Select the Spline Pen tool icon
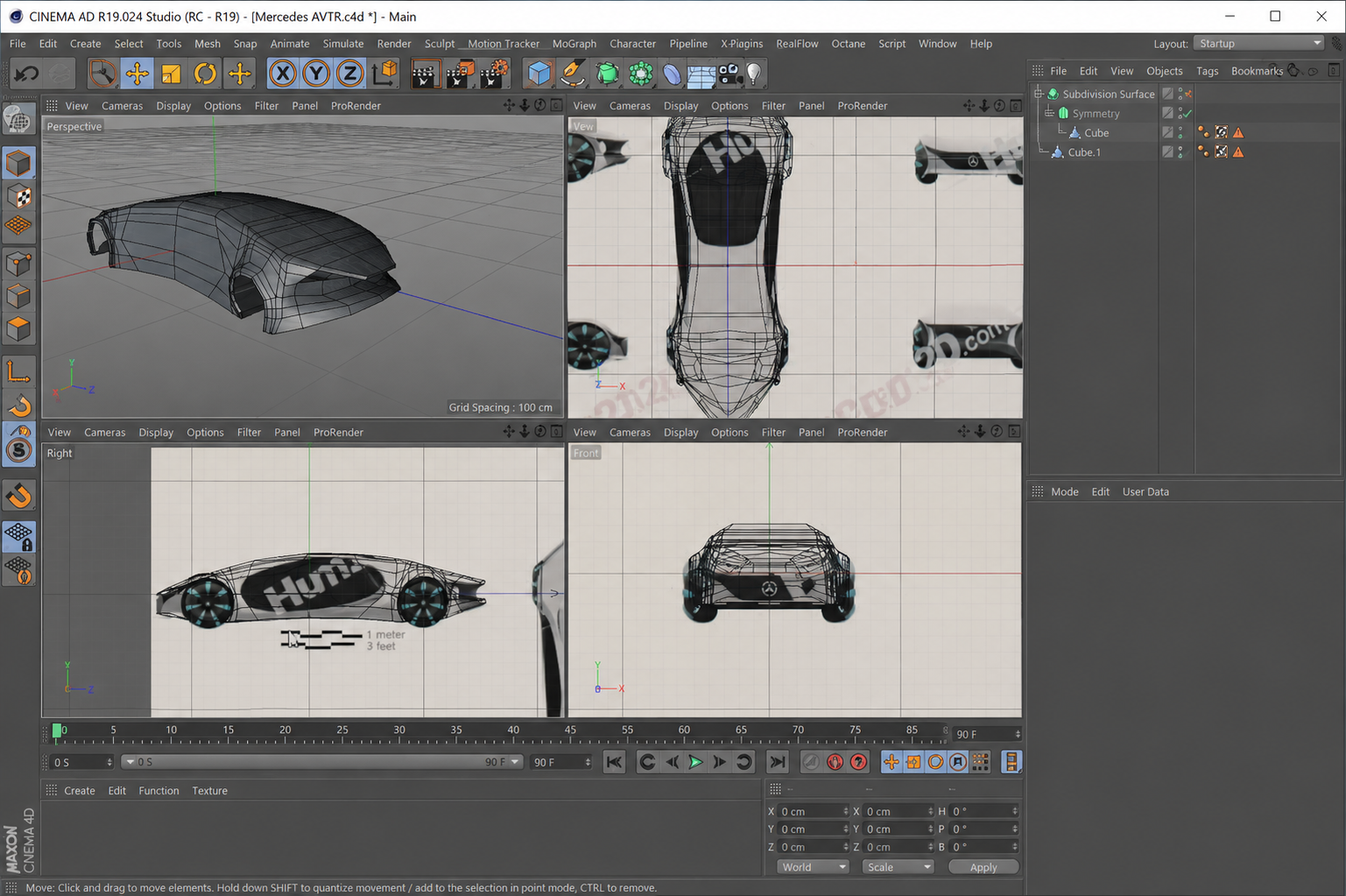This screenshot has width=1346, height=896. pyautogui.click(x=573, y=74)
